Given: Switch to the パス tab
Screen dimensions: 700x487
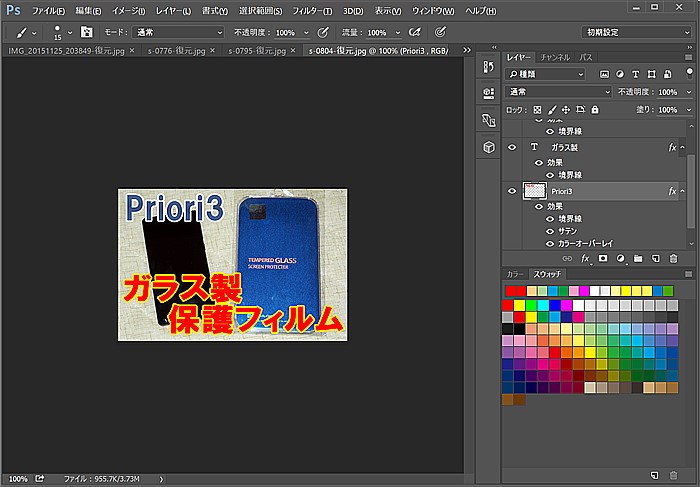Looking at the screenshot, I should point(585,57).
